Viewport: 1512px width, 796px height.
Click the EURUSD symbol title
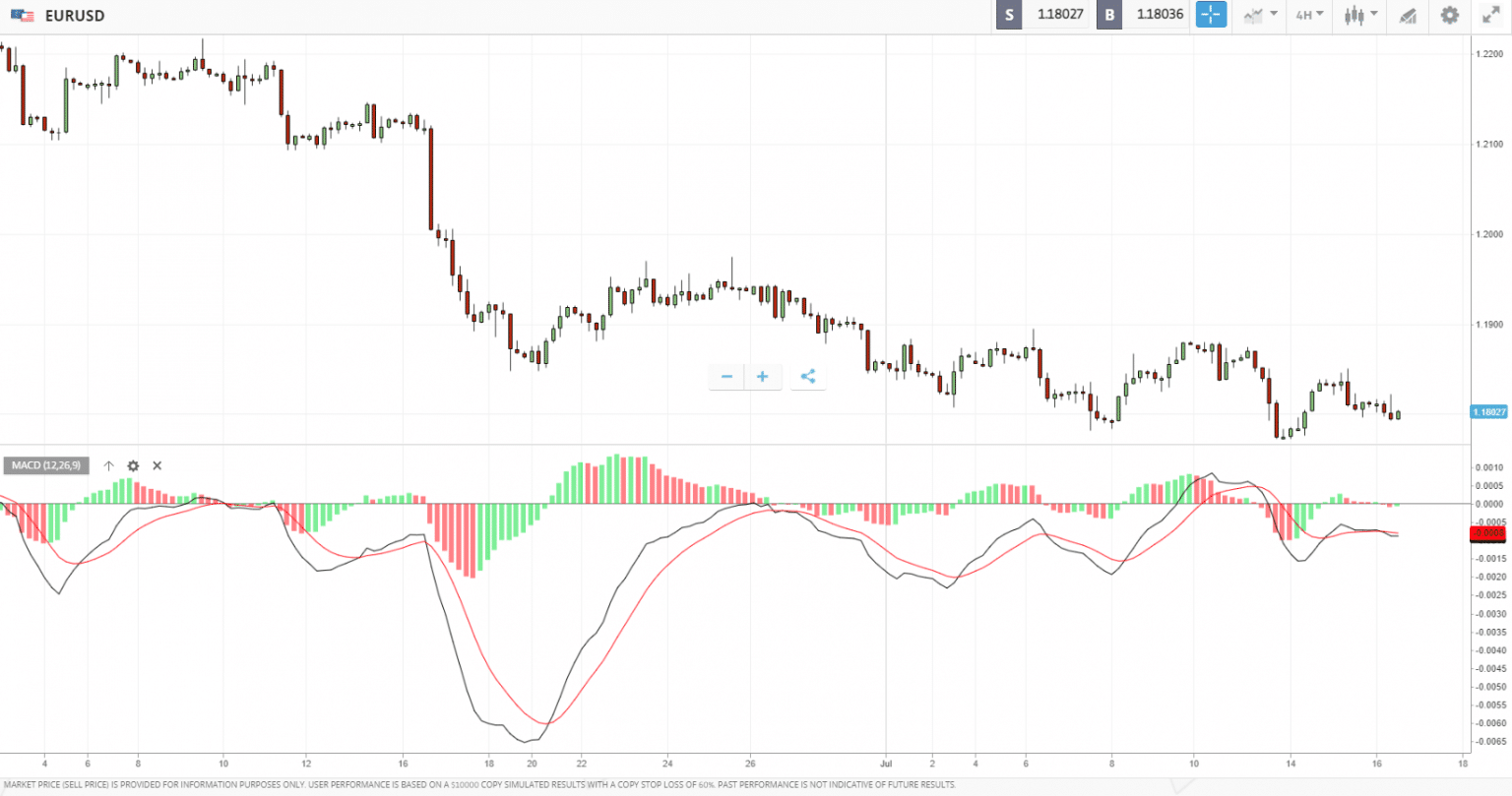pos(75,16)
